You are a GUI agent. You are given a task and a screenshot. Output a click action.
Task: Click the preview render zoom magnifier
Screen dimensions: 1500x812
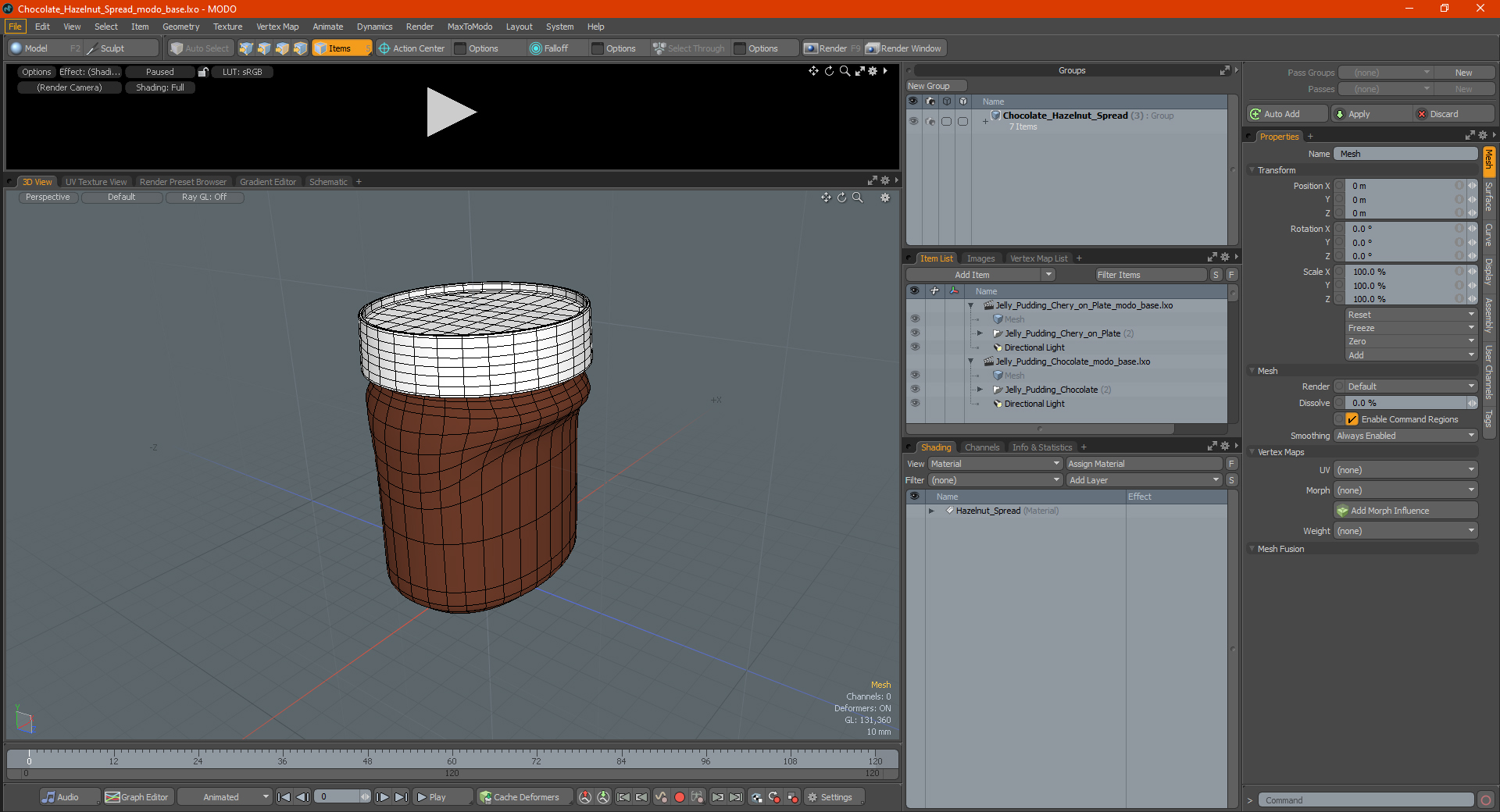[845, 71]
